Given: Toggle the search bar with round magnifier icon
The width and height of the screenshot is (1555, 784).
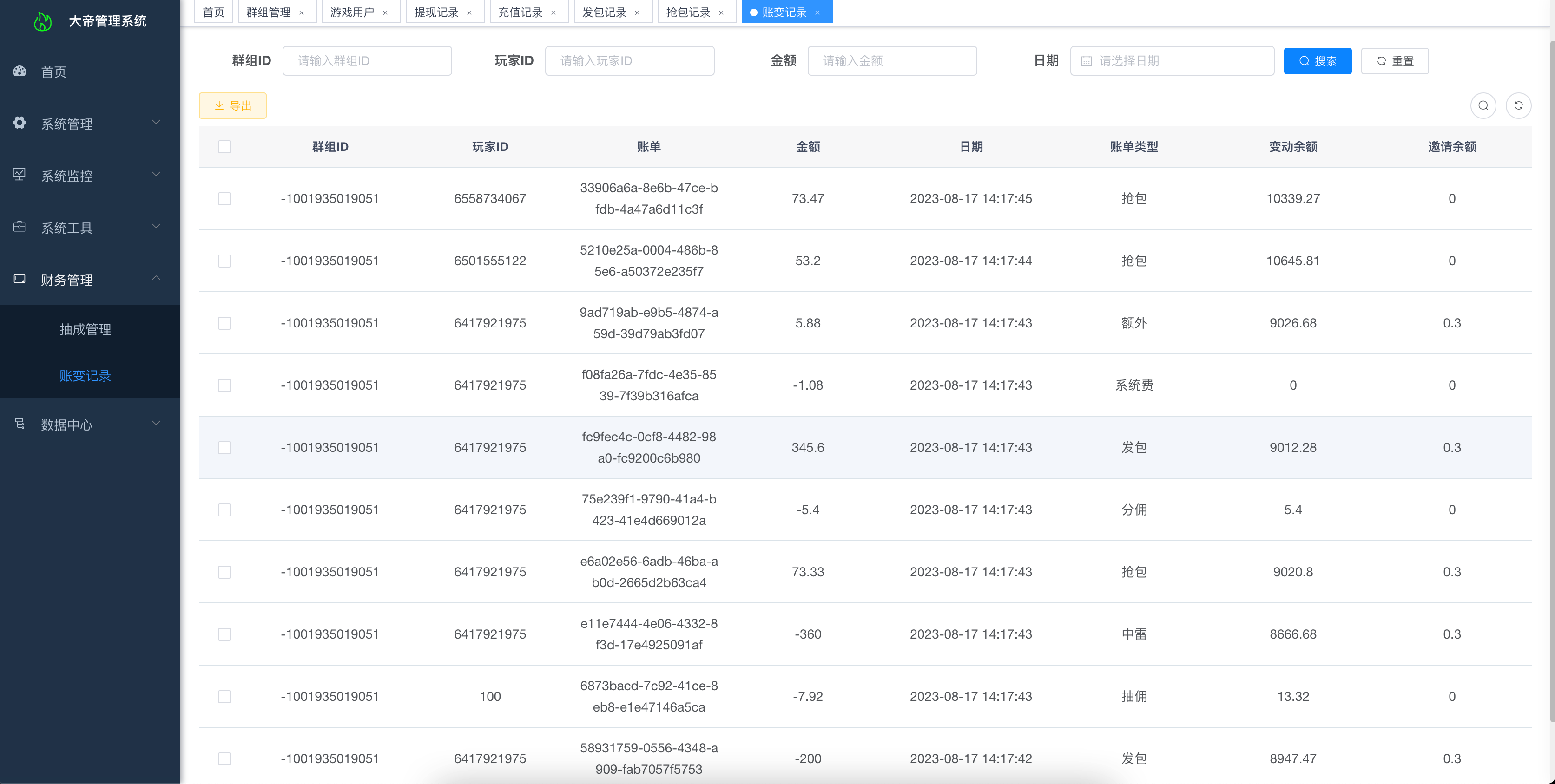Looking at the screenshot, I should 1483,105.
